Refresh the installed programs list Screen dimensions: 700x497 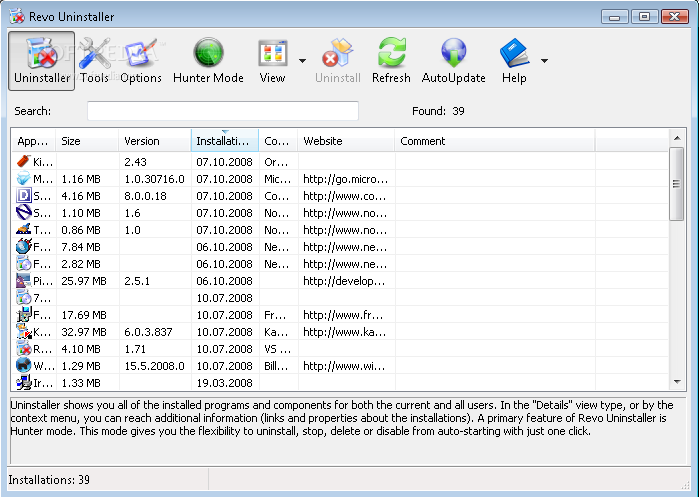(x=391, y=61)
